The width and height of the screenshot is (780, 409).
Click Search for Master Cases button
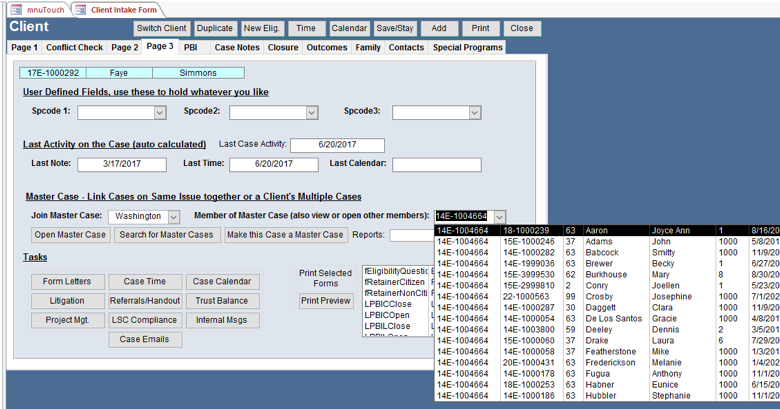click(x=166, y=235)
